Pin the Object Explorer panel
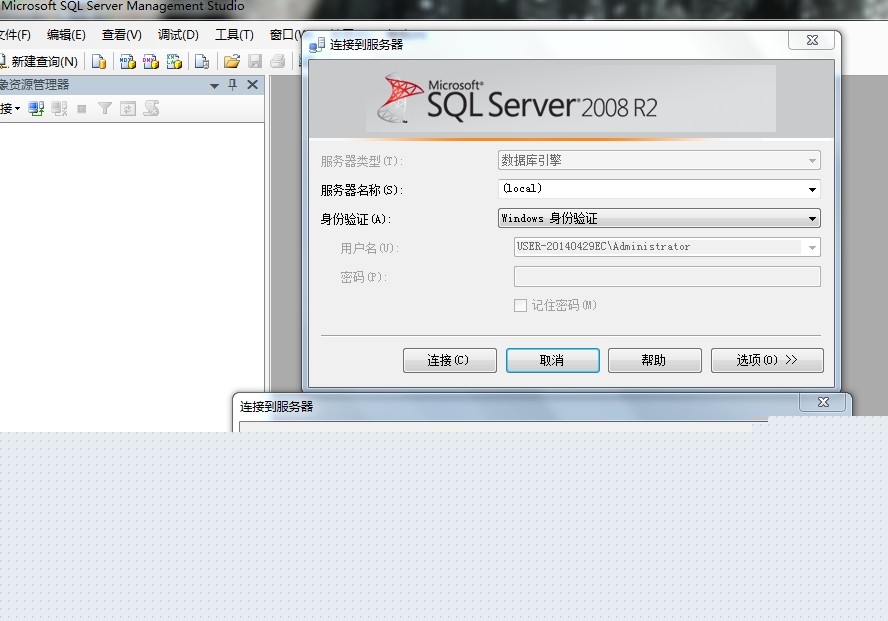 233,85
